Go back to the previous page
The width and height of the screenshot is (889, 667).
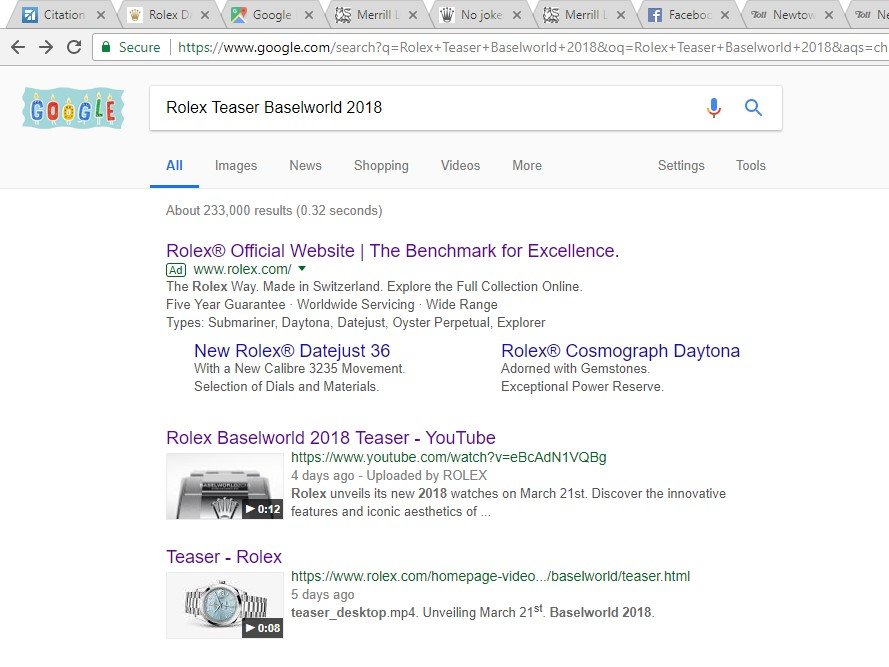pyautogui.click(x=18, y=47)
